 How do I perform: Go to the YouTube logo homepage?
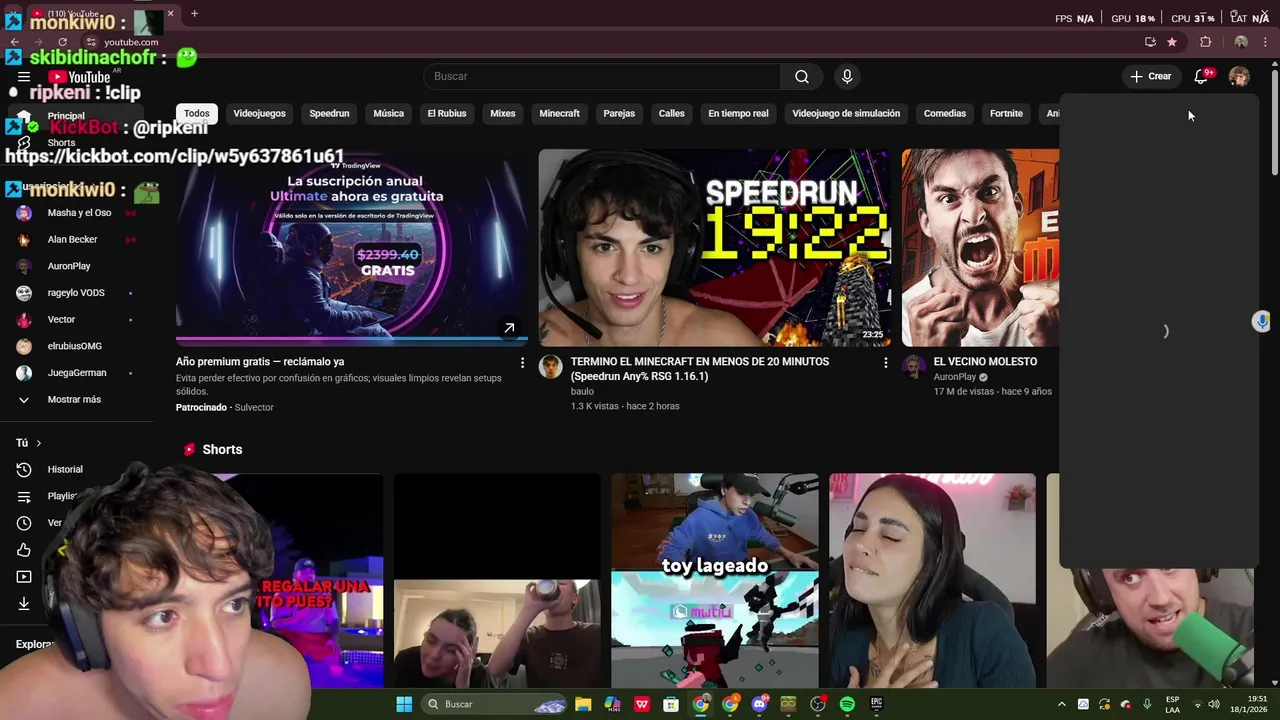79,77
